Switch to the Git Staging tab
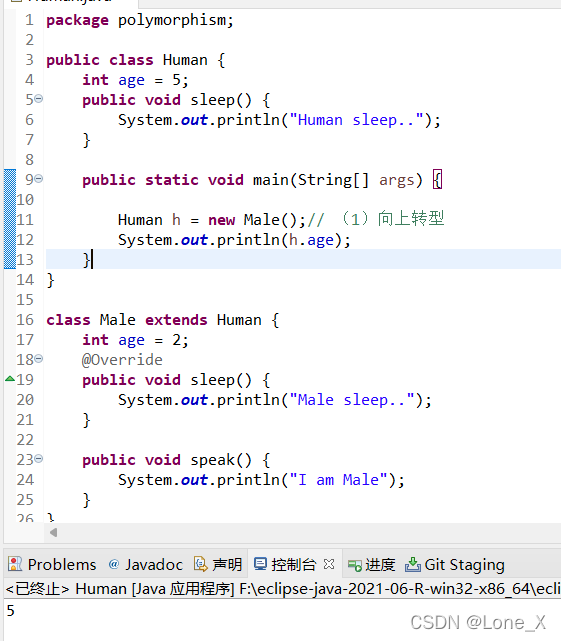Screen dimensions: 561x641 point(455,565)
